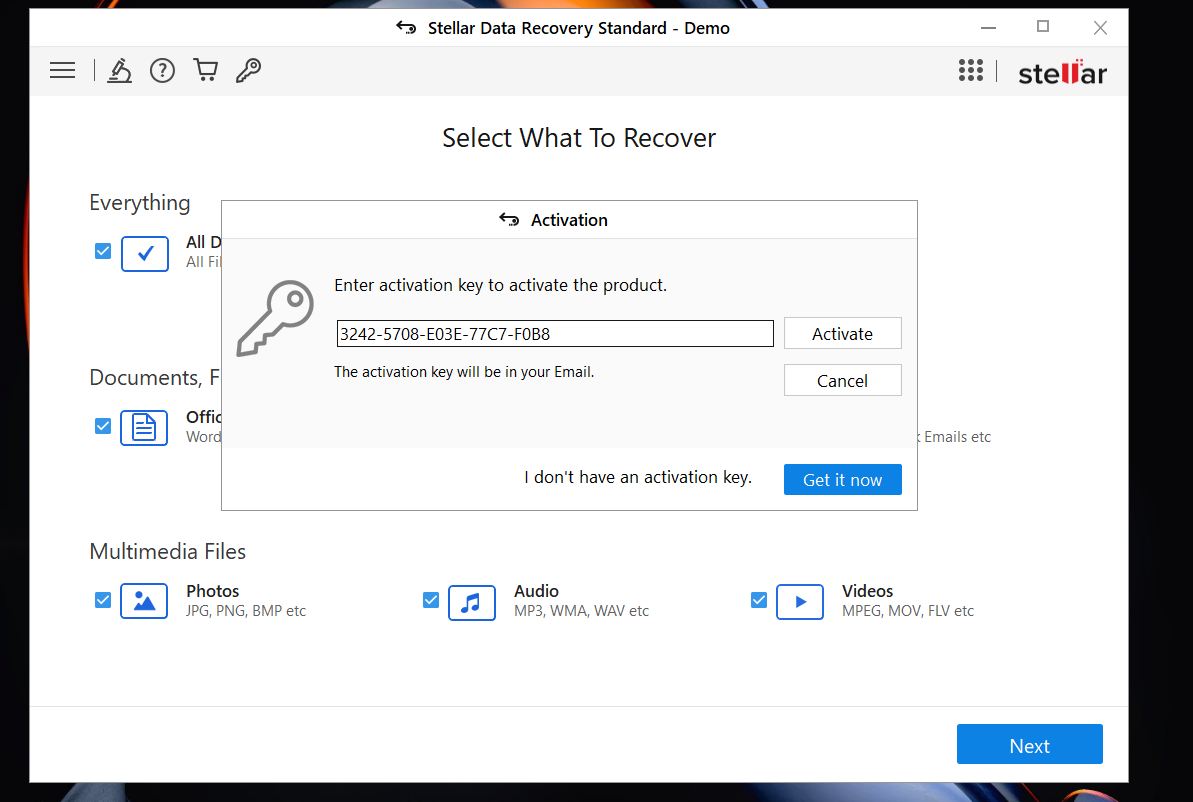Click the Cancel button in Activation dialog

point(842,380)
